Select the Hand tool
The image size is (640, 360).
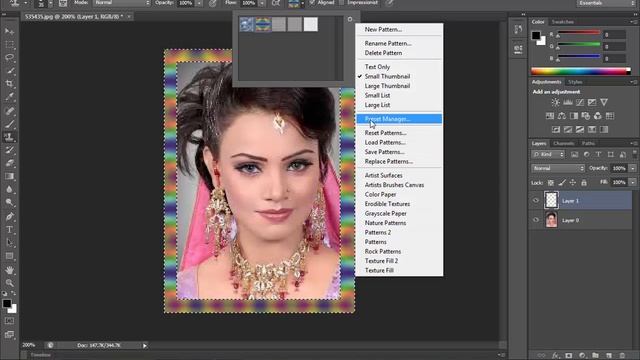9,270
